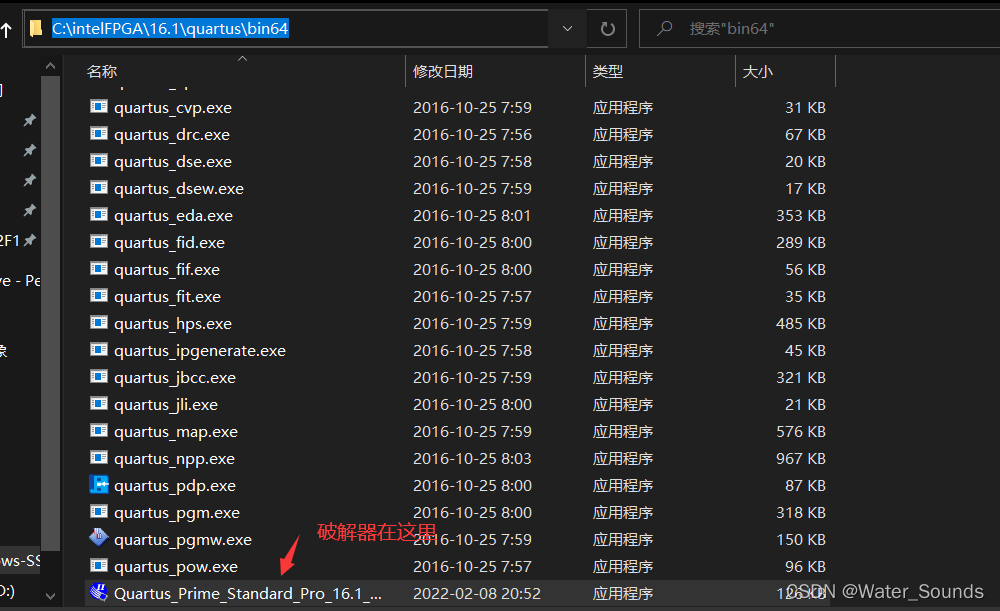Click the quartus_npp.exe file icon
Screen dimensions: 1000x611
[99, 457]
